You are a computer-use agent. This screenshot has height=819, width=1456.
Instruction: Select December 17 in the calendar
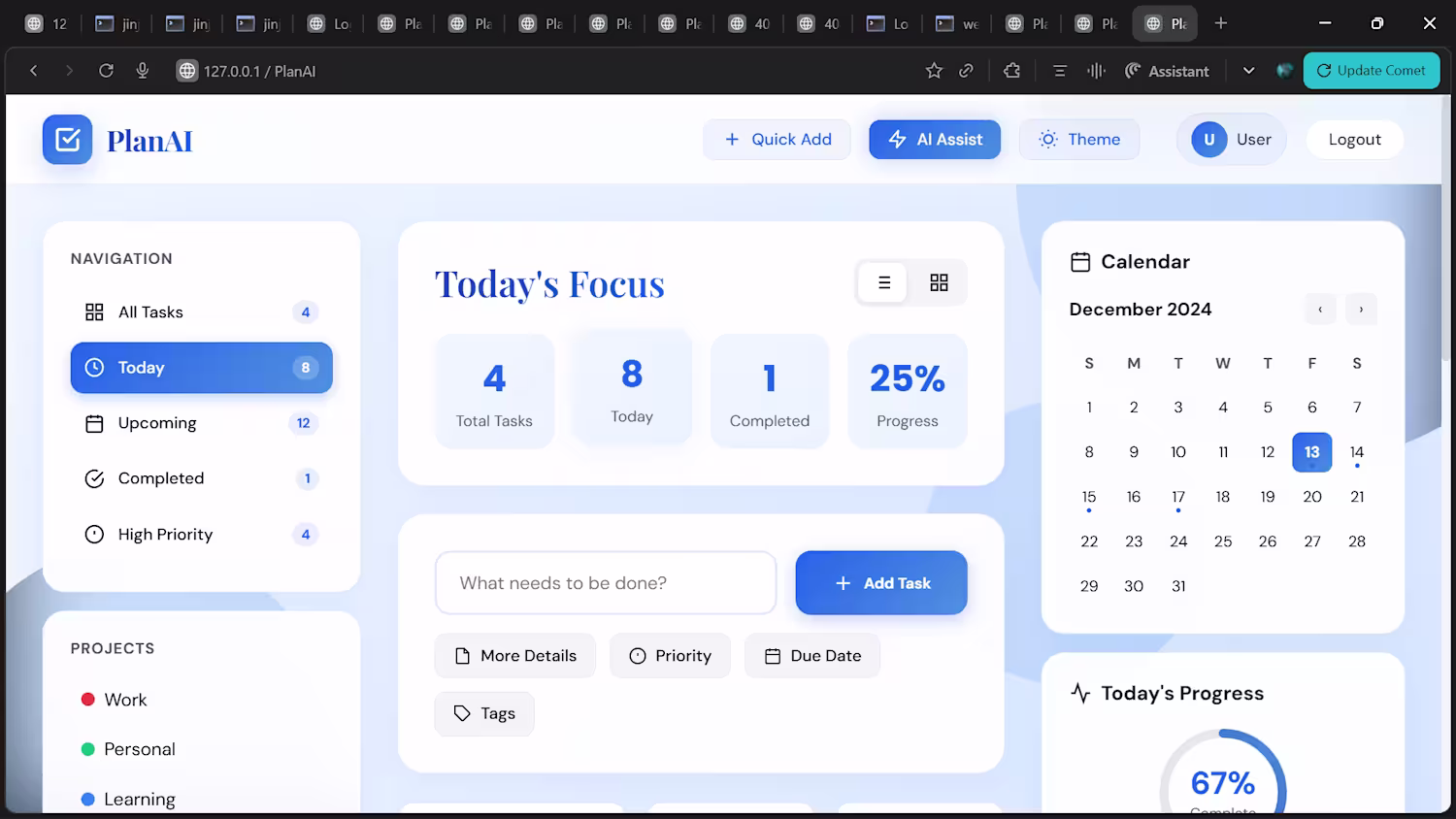[1178, 497]
